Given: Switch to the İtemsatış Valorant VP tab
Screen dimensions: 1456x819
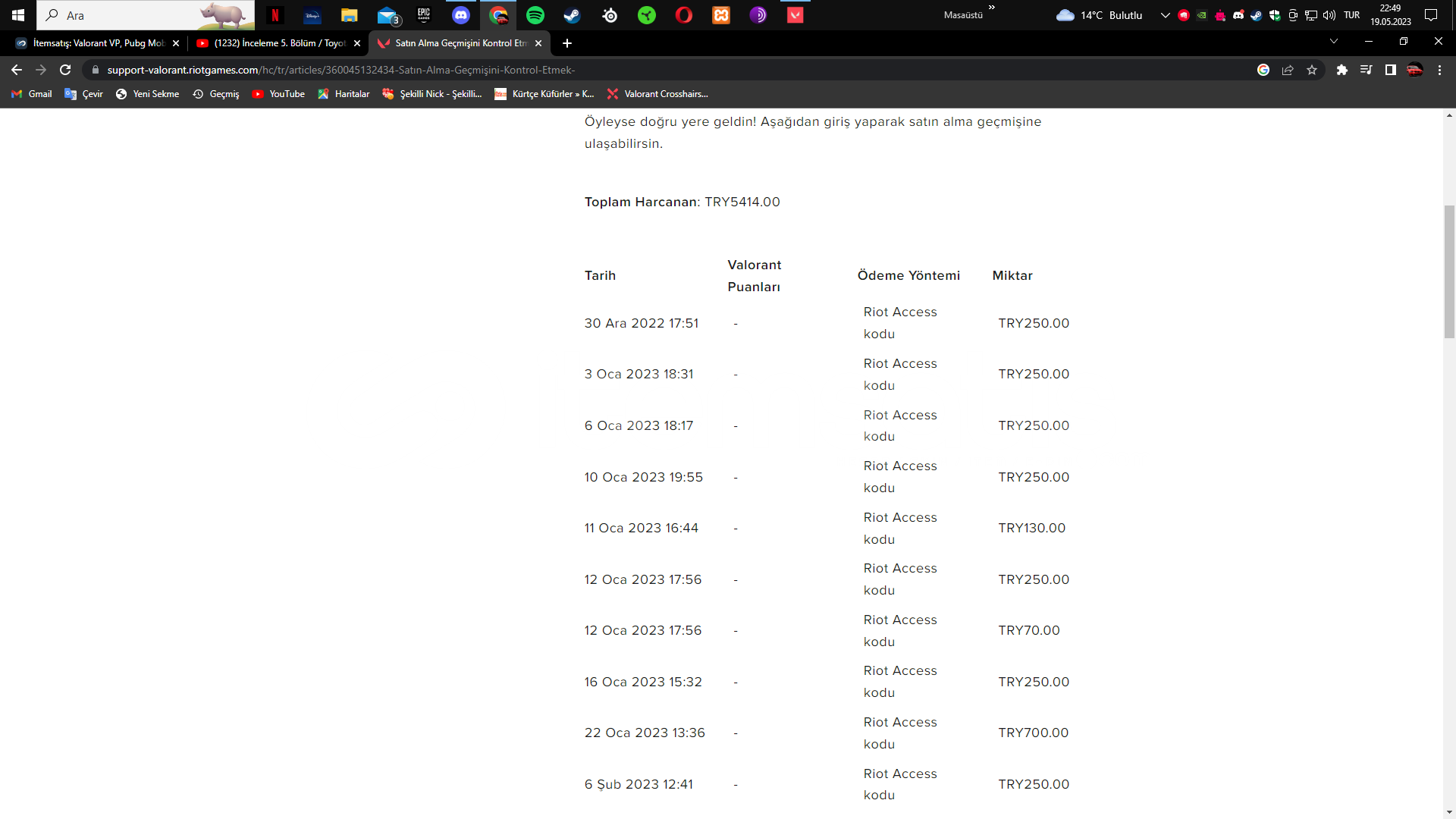Looking at the screenshot, I should tap(97, 43).
